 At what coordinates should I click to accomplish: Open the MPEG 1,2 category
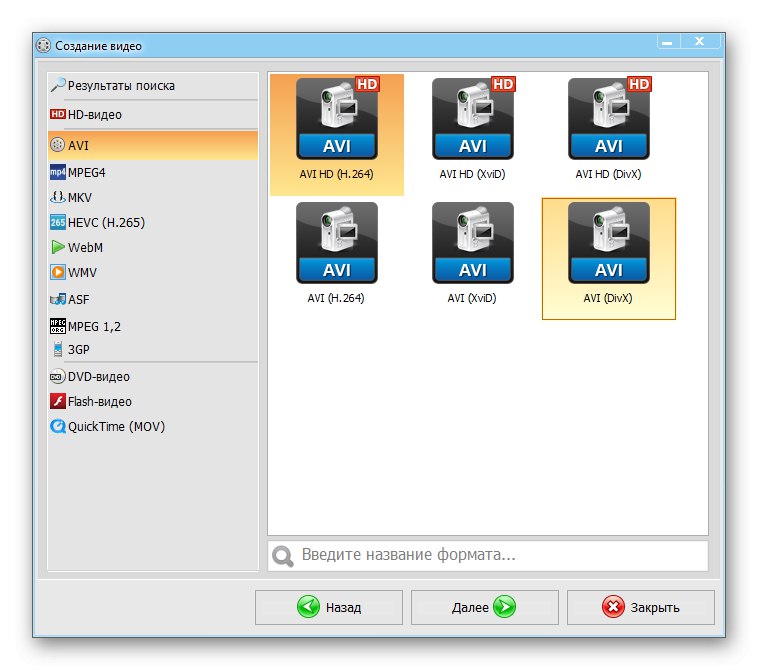(153, 326)
